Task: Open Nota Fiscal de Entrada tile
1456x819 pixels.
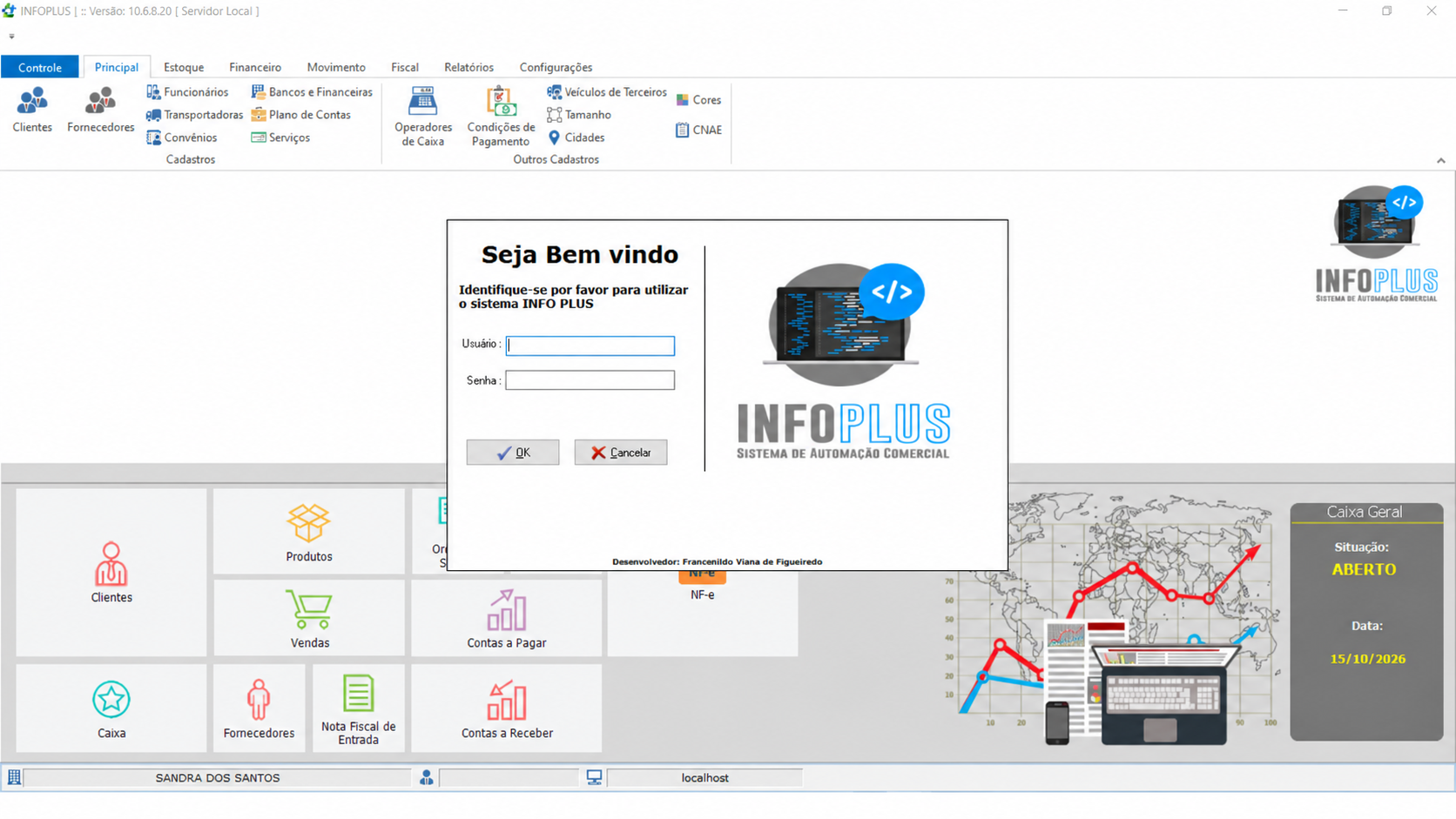Action: pos(358,708)
